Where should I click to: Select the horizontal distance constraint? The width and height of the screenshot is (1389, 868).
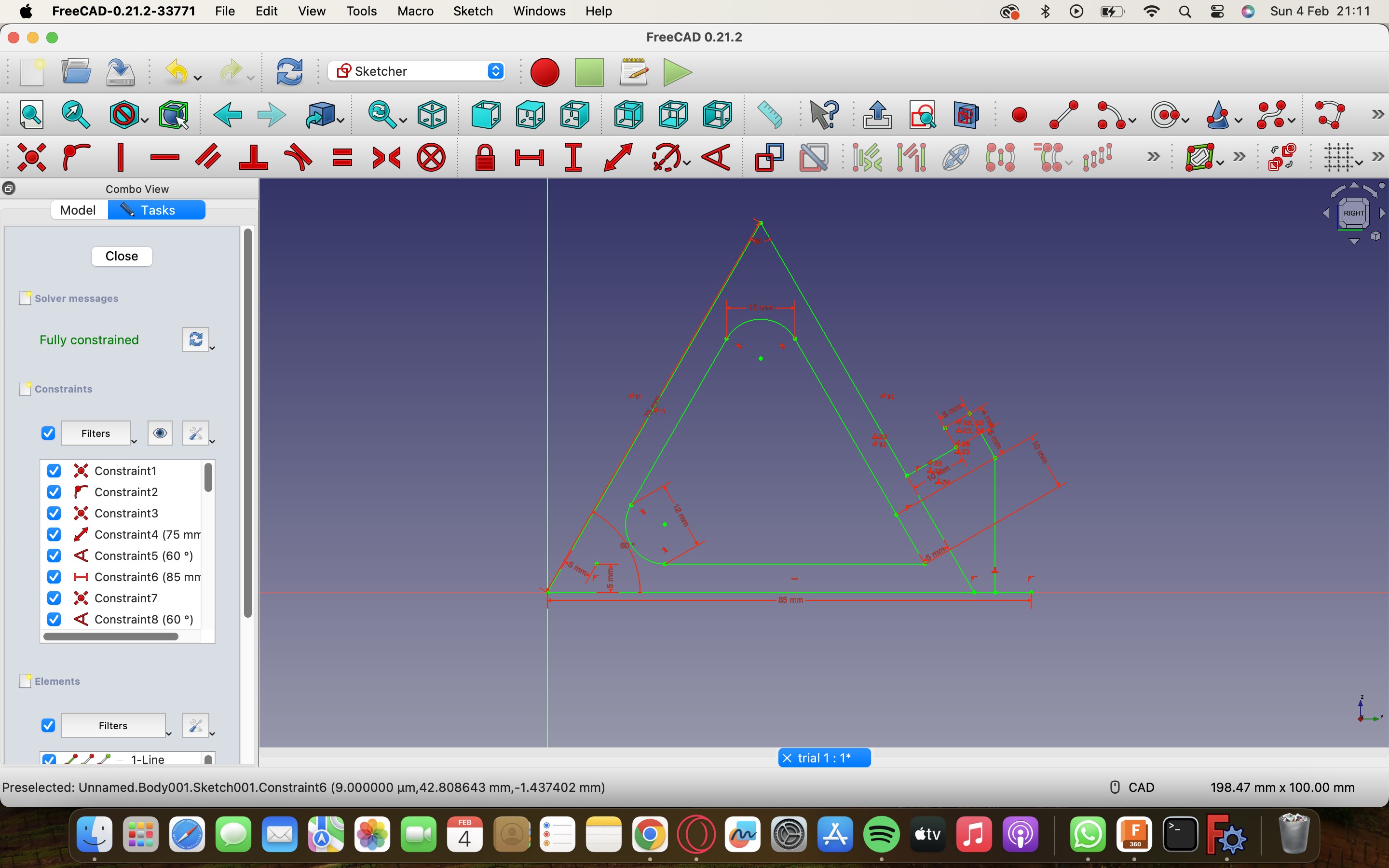coord(529,157)
